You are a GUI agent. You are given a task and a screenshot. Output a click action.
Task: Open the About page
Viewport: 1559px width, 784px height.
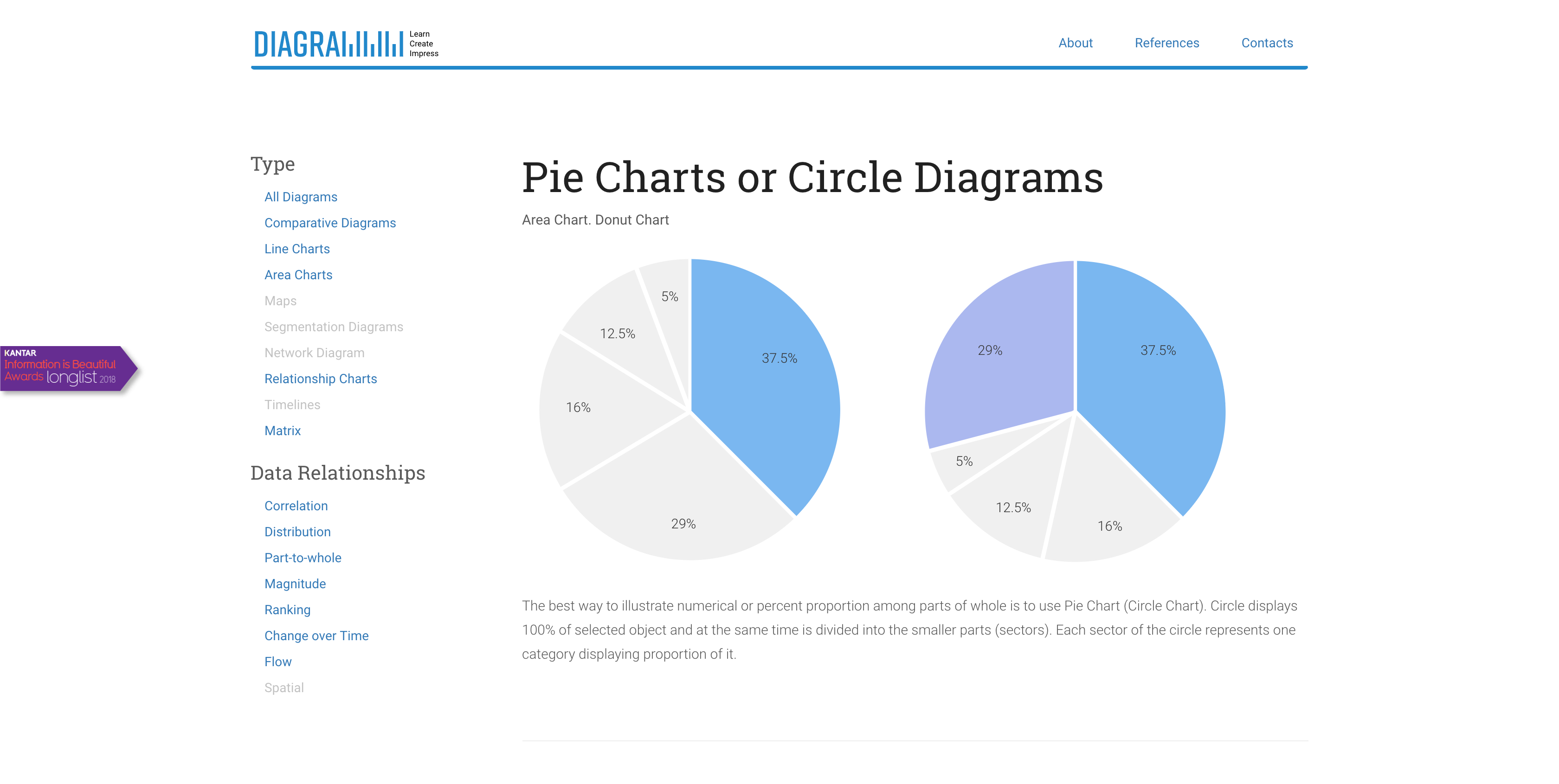click(x=1075, y=42)
